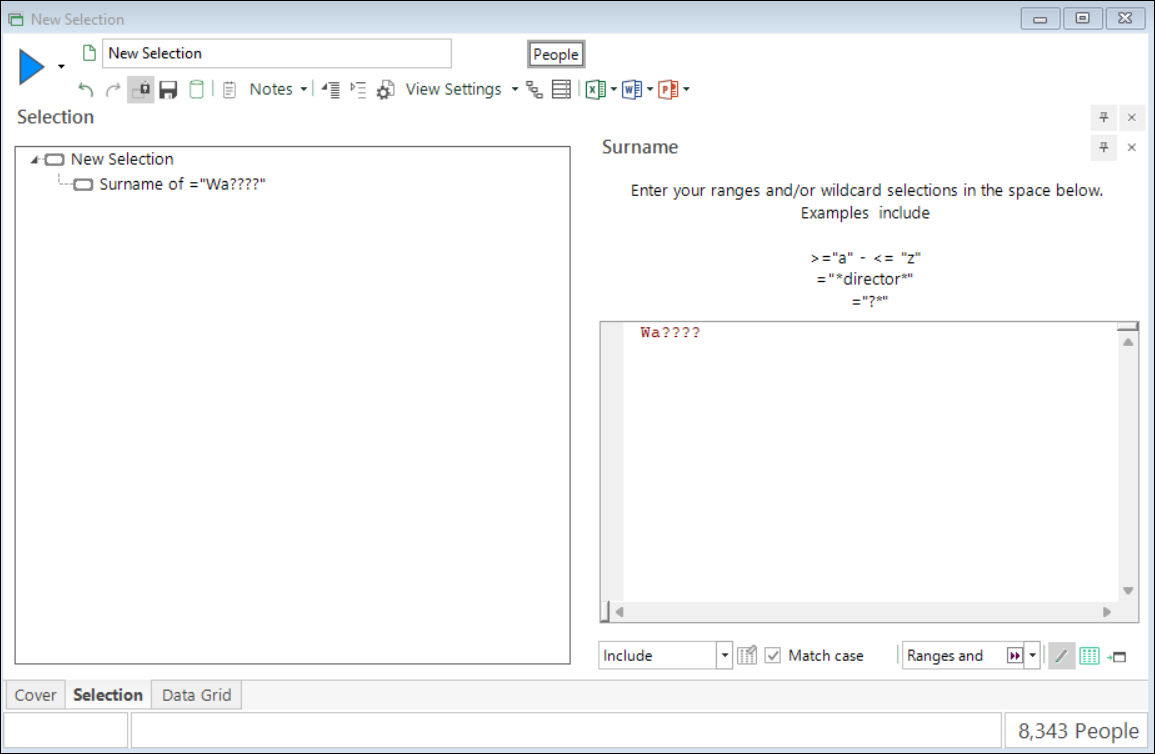Switch to the Cover tab
This screenshot has height=754, width=1155.
point(35,695)
